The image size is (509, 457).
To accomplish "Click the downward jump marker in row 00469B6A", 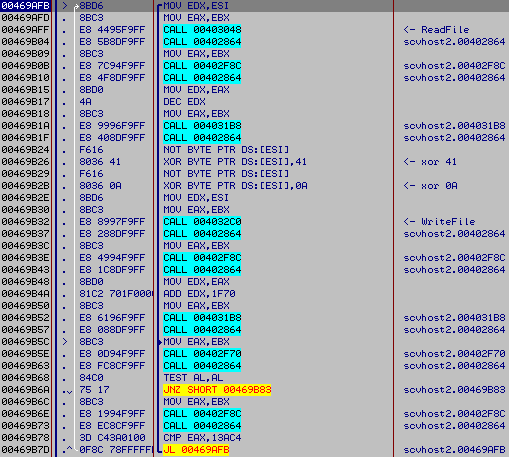I will pos(69,391).
